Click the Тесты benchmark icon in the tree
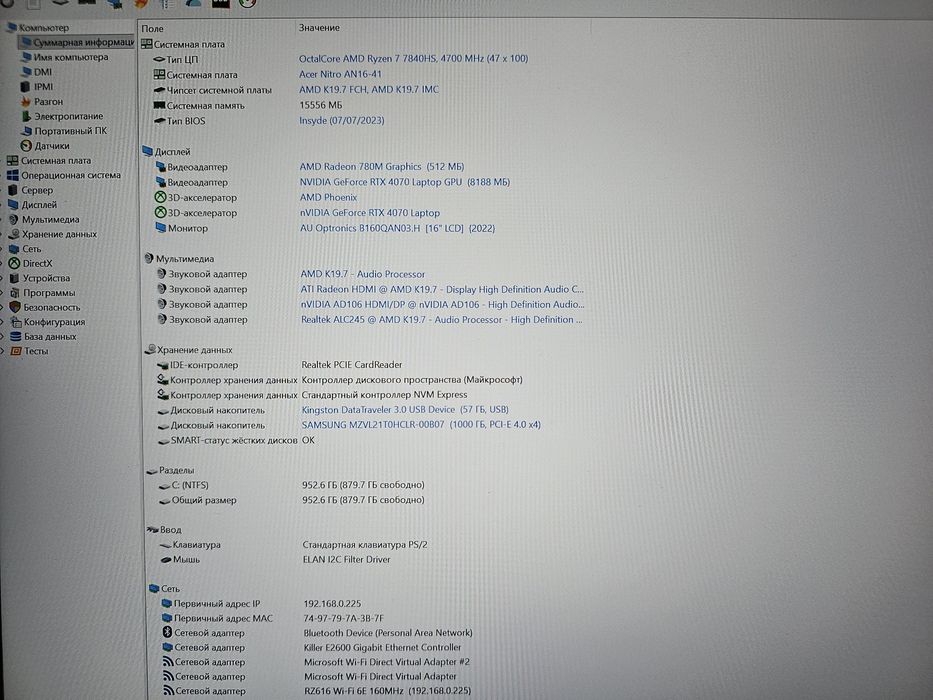This screenshot has width=933, height=700. pos(16,351)
